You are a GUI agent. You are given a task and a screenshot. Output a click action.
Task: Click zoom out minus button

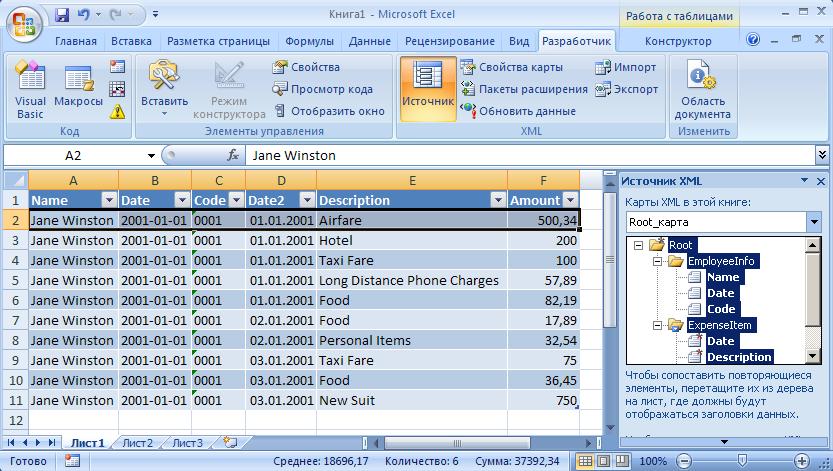coord(685,461)
